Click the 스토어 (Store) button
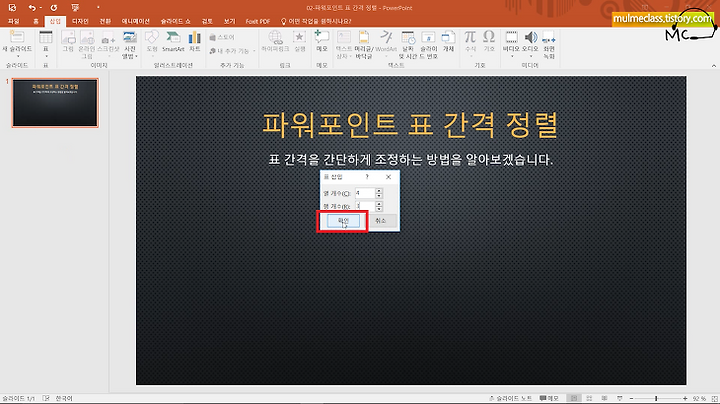Viewport: 720px width, 404px height. coord(222,37)
